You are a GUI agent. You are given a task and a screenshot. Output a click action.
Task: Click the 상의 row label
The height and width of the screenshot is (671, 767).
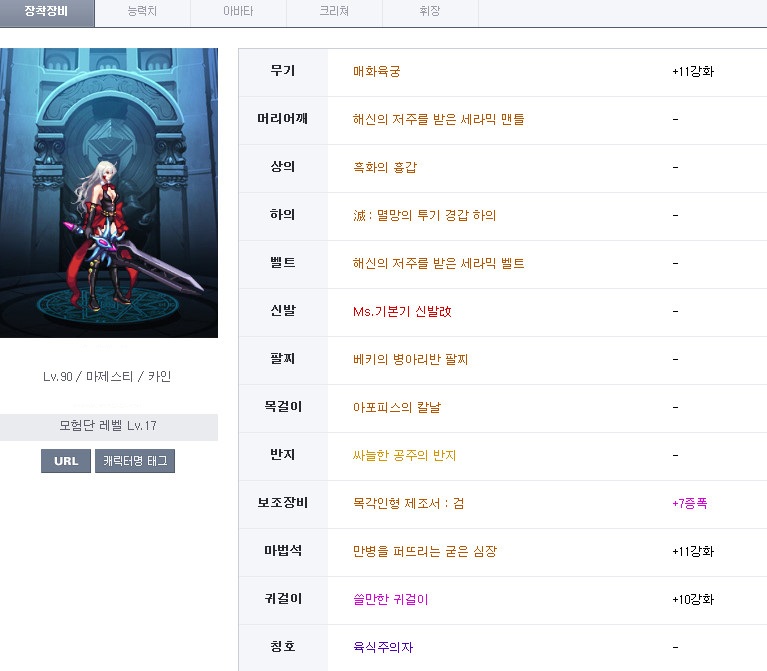283,167
